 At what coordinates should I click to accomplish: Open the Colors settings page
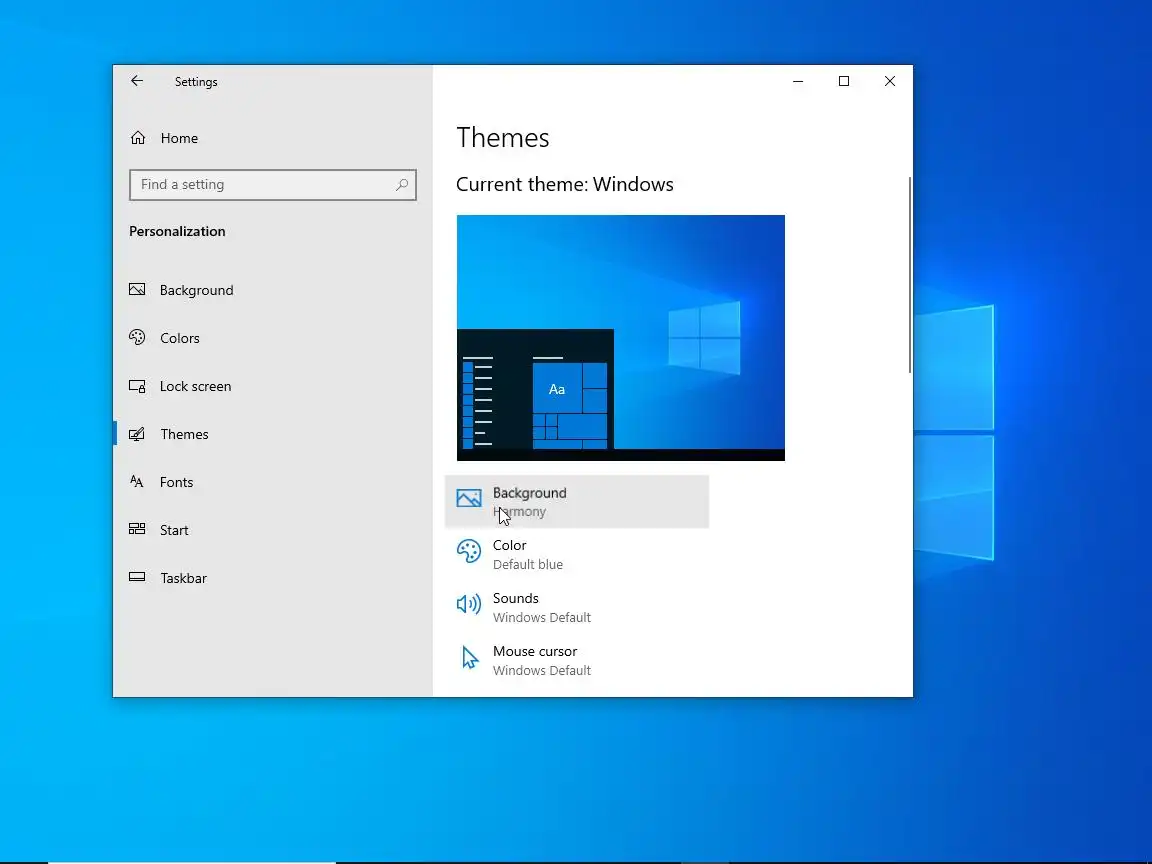pyautogui.click(x=273, y=338)
